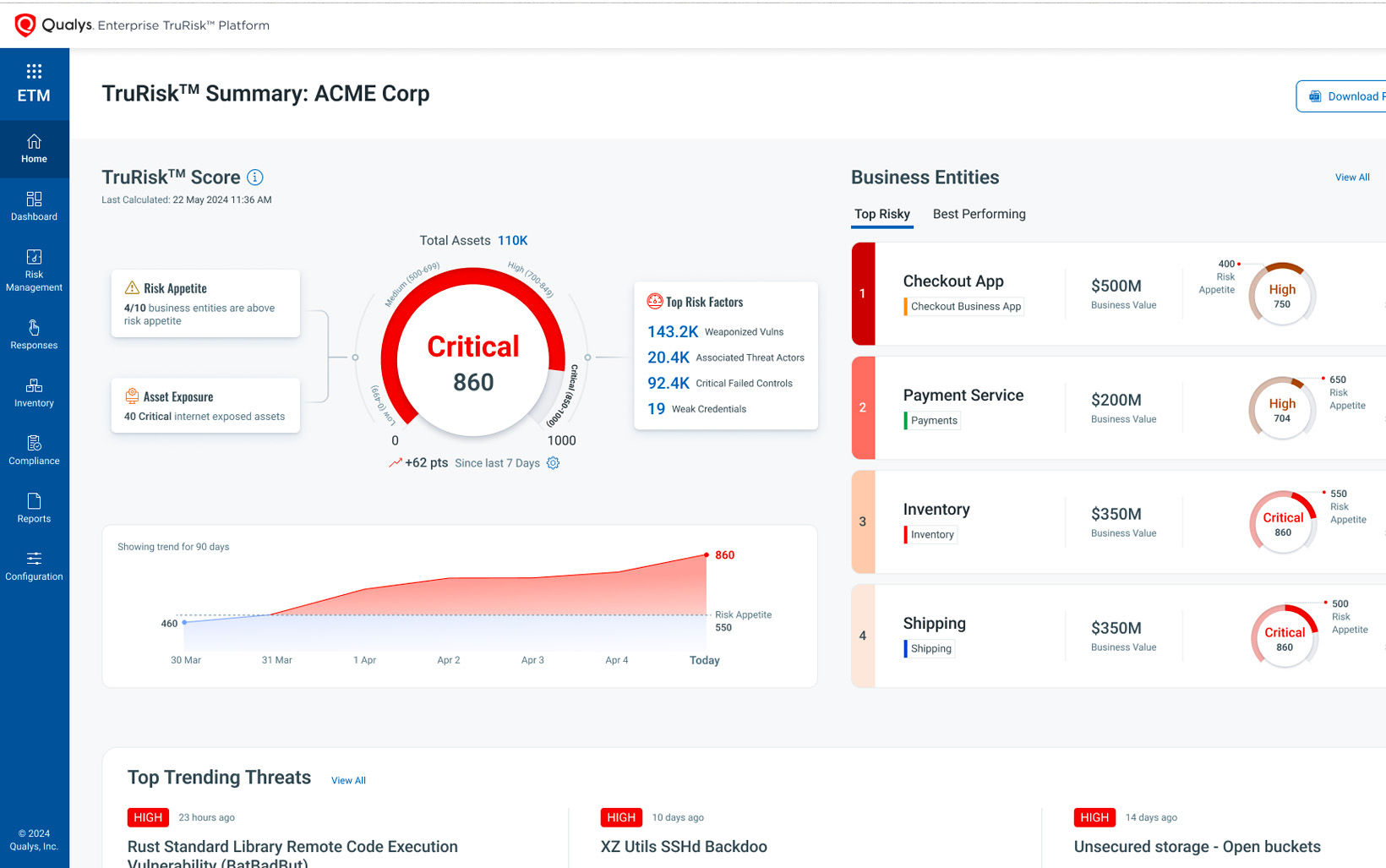Click View All for Business Entities

[1352, 177]
